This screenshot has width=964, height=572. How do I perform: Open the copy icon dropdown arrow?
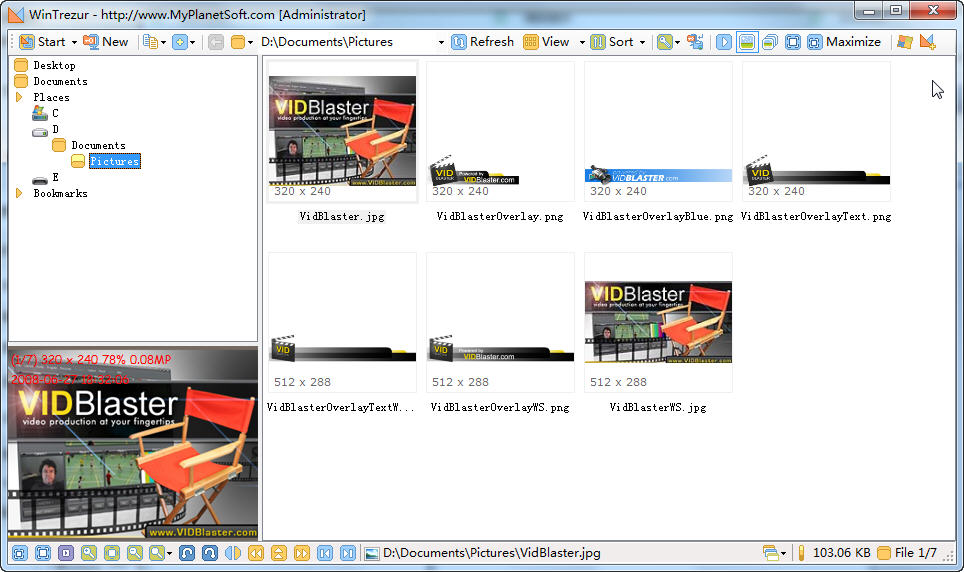(164, 42)
